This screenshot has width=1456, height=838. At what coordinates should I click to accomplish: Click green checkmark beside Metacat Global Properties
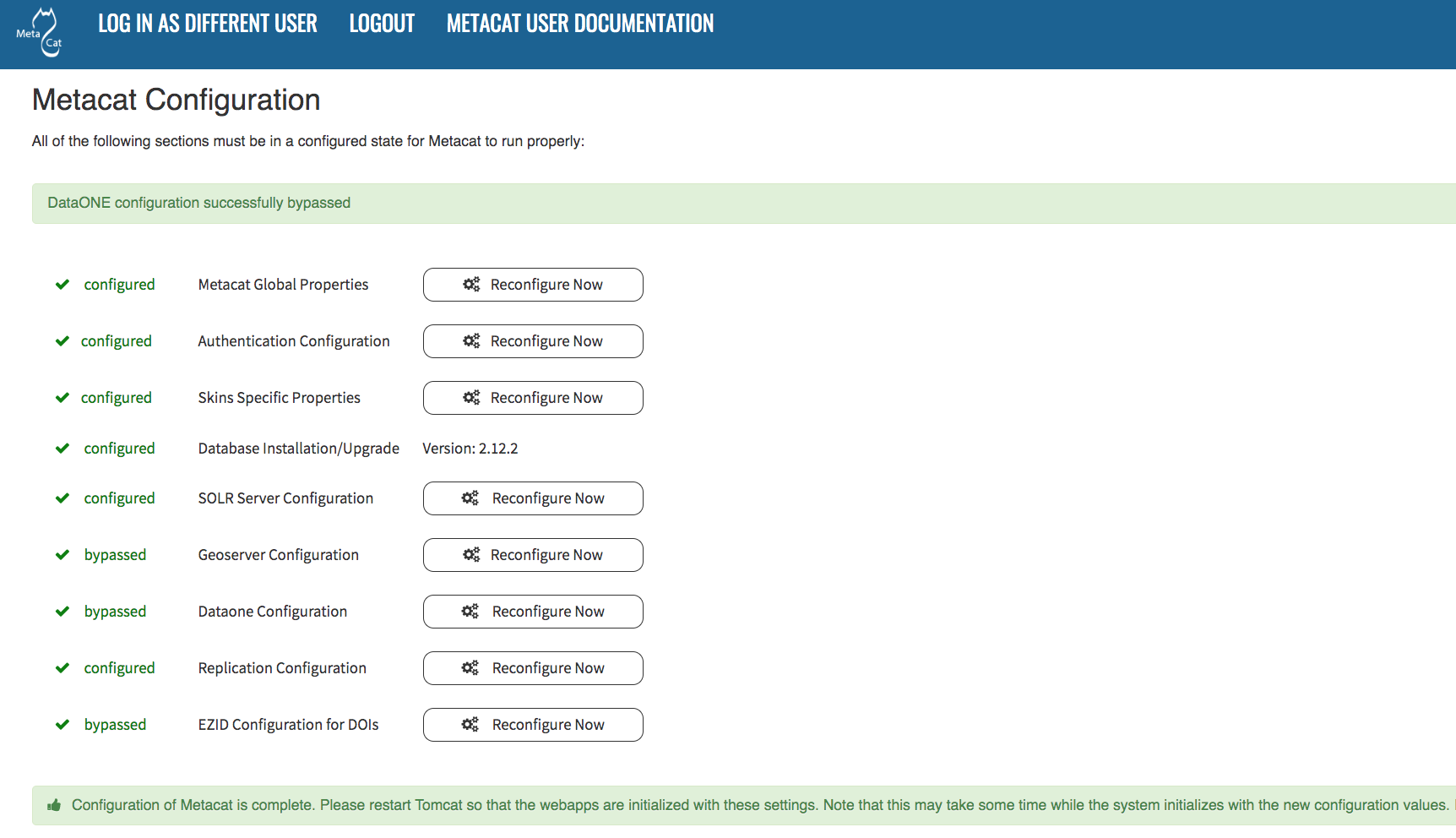click(62, 285)
